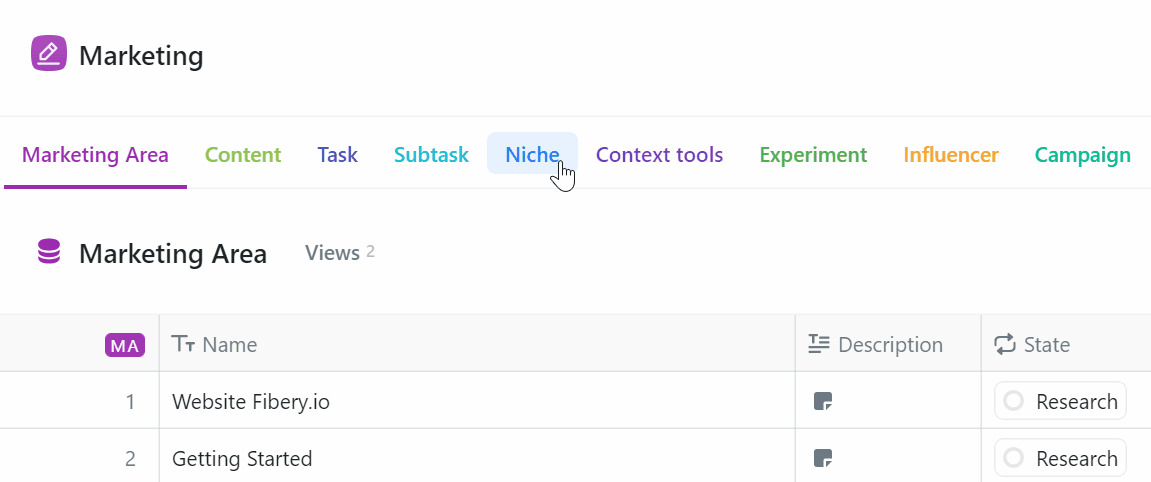This screenshot has width=1151, height=482.
Task: Open Research state dropdown for Getting Started
Action: pos(1060,459)
